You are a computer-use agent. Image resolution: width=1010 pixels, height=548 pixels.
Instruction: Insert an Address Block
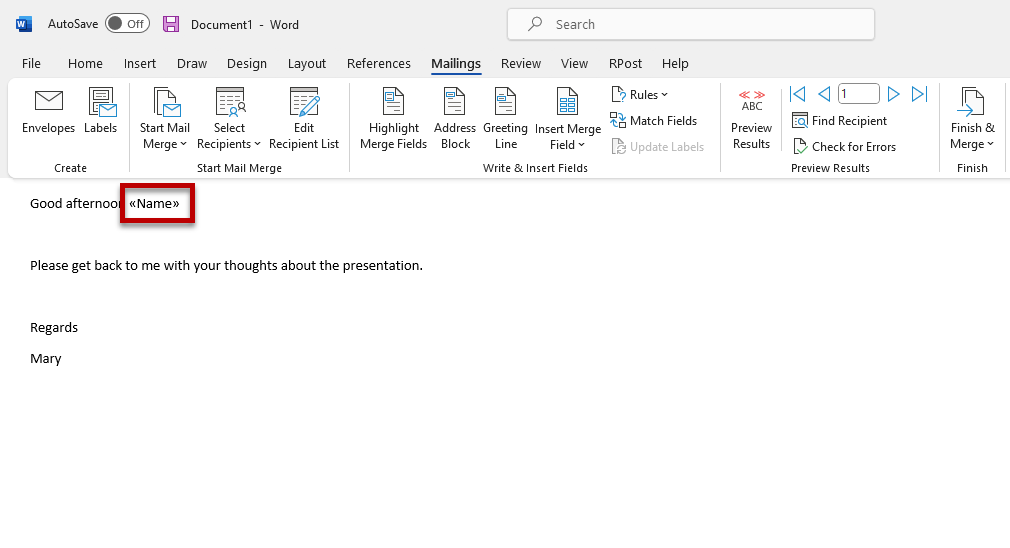(x=455, y=102)
